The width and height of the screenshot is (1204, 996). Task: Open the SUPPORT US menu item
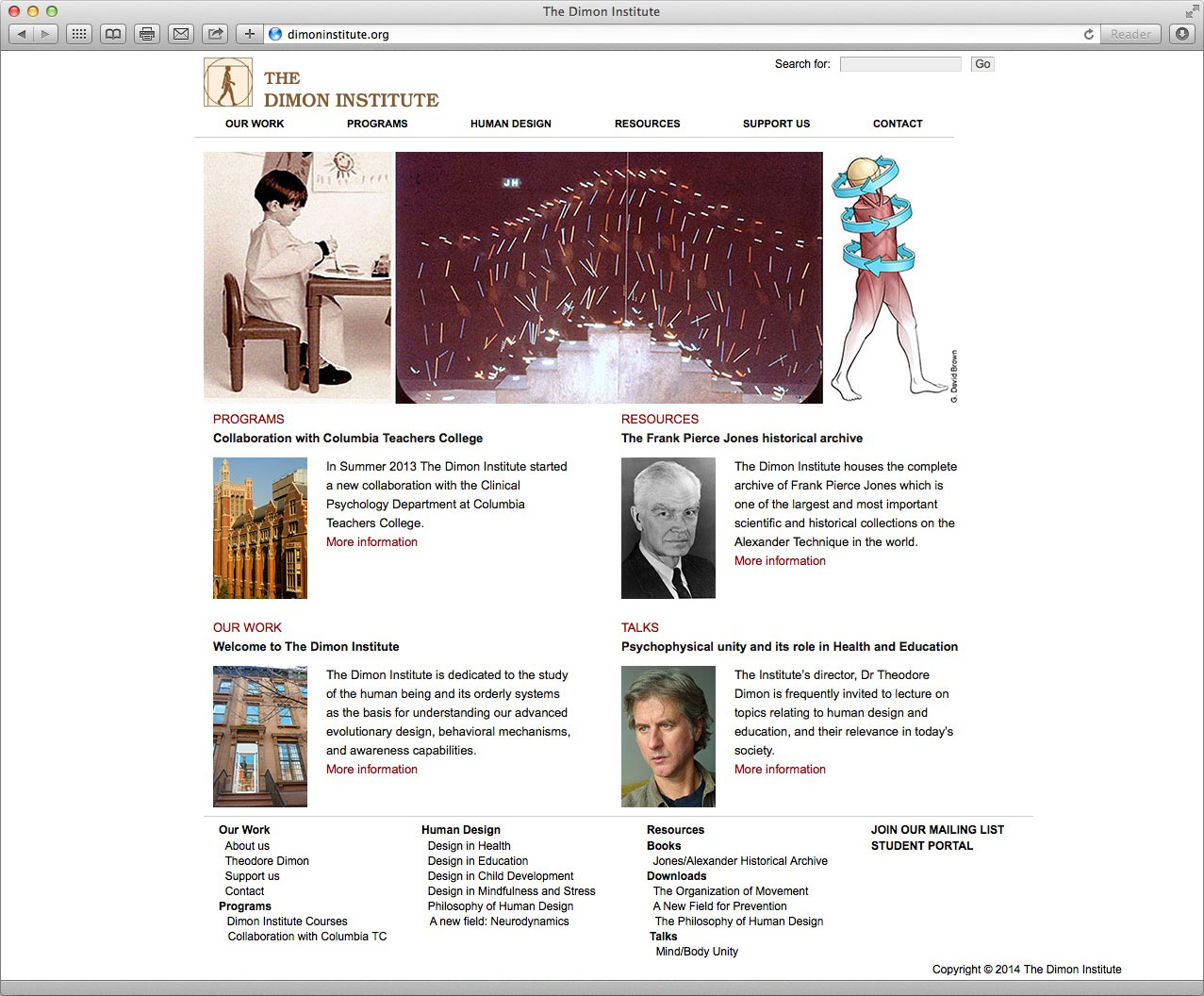click(x=776, y=124)
